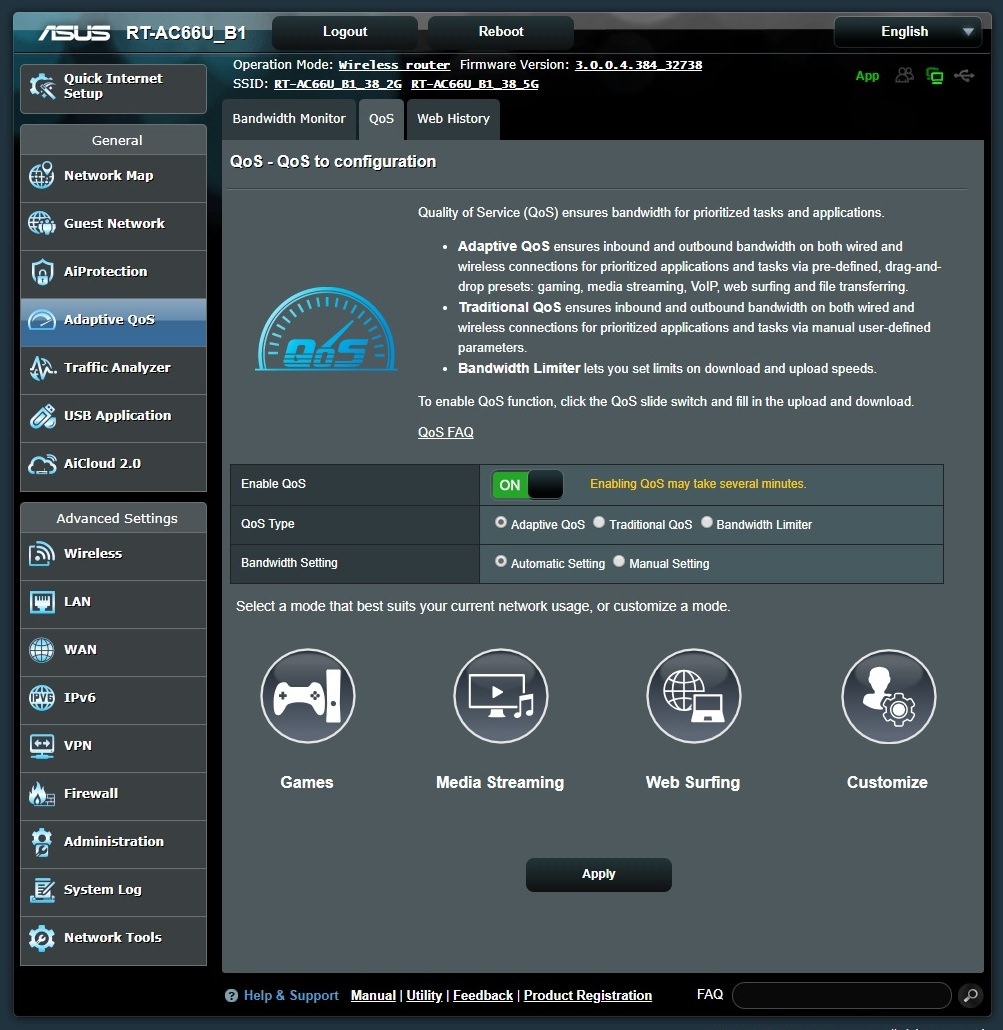
Task: Click the Media Streaming mode label
Action: pyautogui.click(x=500, y=782)
